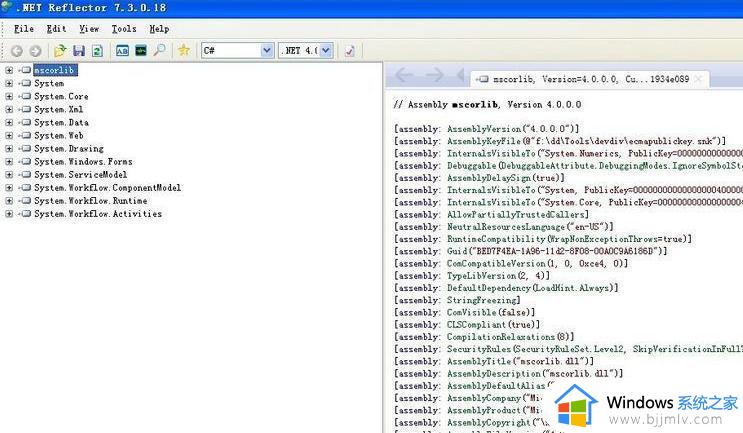The height and width of the screenshot is (433, 743).
Task: Click the Bookmarks star icon
Action: click(184, 50)
